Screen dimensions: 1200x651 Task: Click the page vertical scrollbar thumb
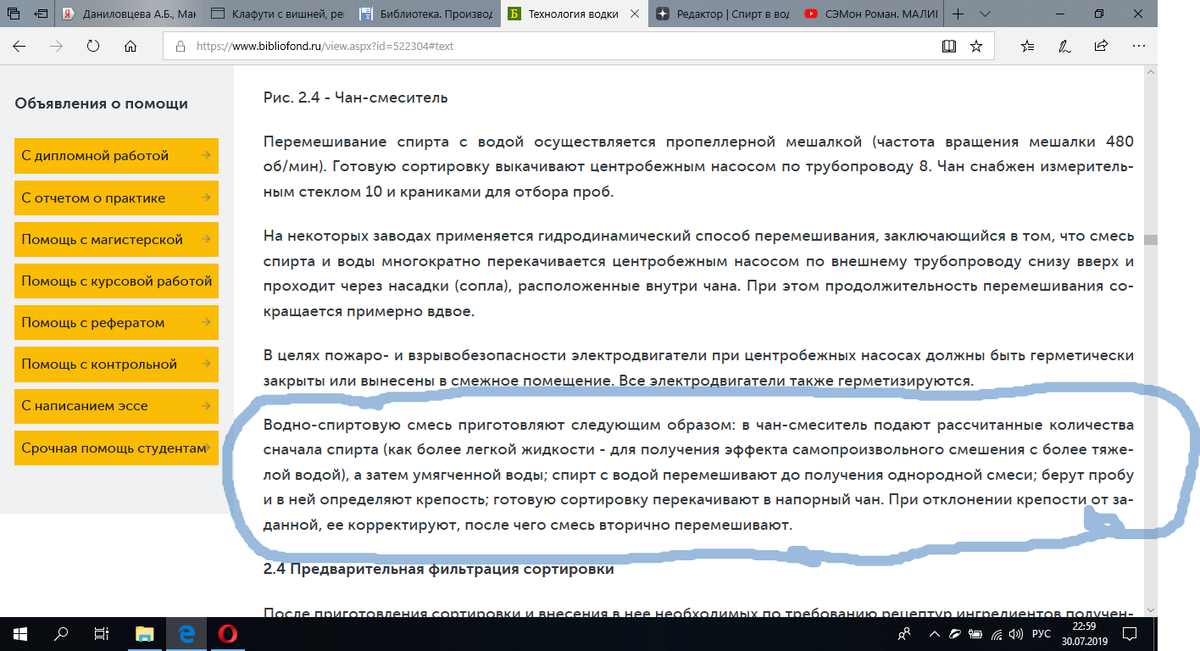pos(1150,240)
